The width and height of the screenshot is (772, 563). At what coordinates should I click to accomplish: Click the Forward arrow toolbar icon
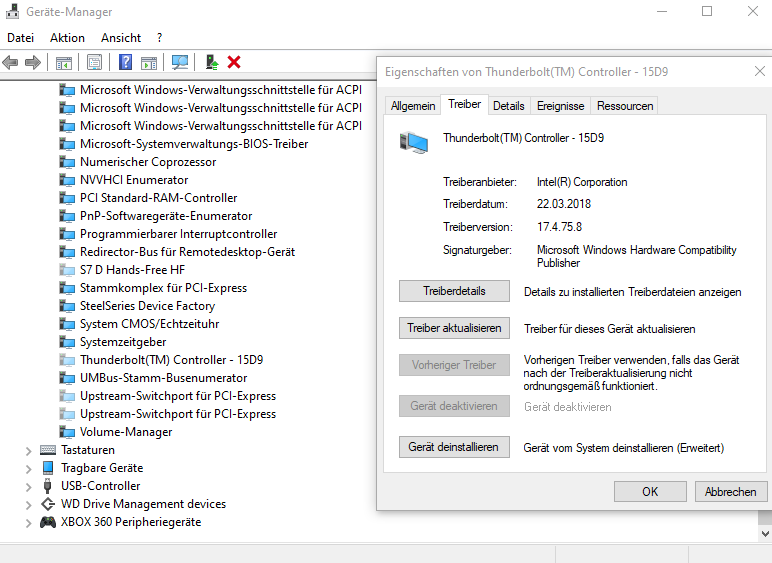pos(32,63)
